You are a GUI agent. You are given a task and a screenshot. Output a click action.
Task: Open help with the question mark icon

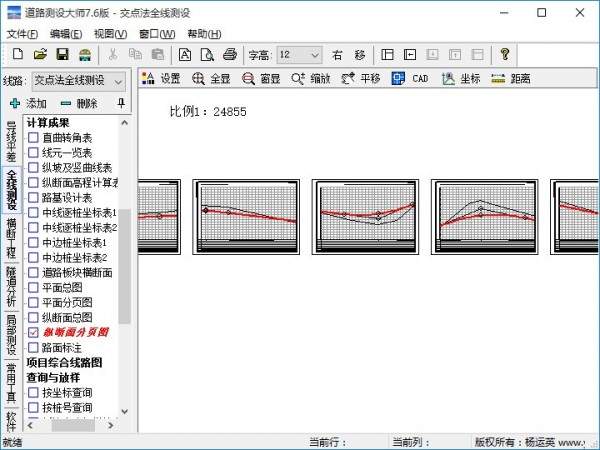pos(505,54)
